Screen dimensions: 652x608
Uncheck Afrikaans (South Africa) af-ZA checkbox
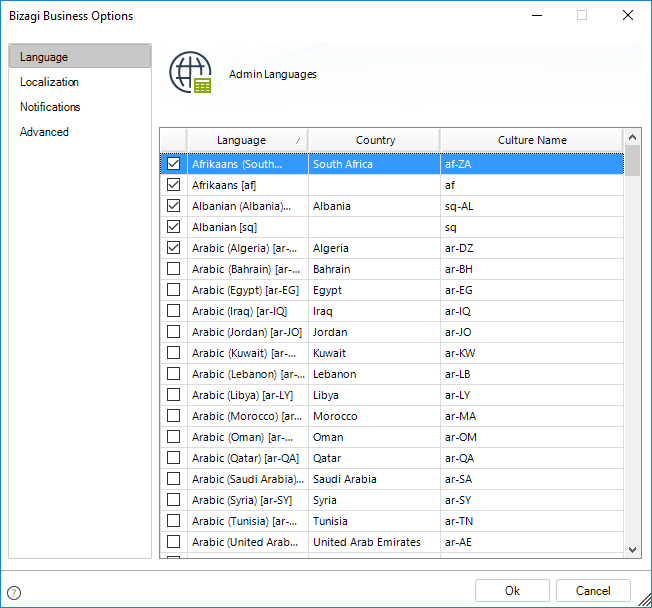[x=173, y=163]
